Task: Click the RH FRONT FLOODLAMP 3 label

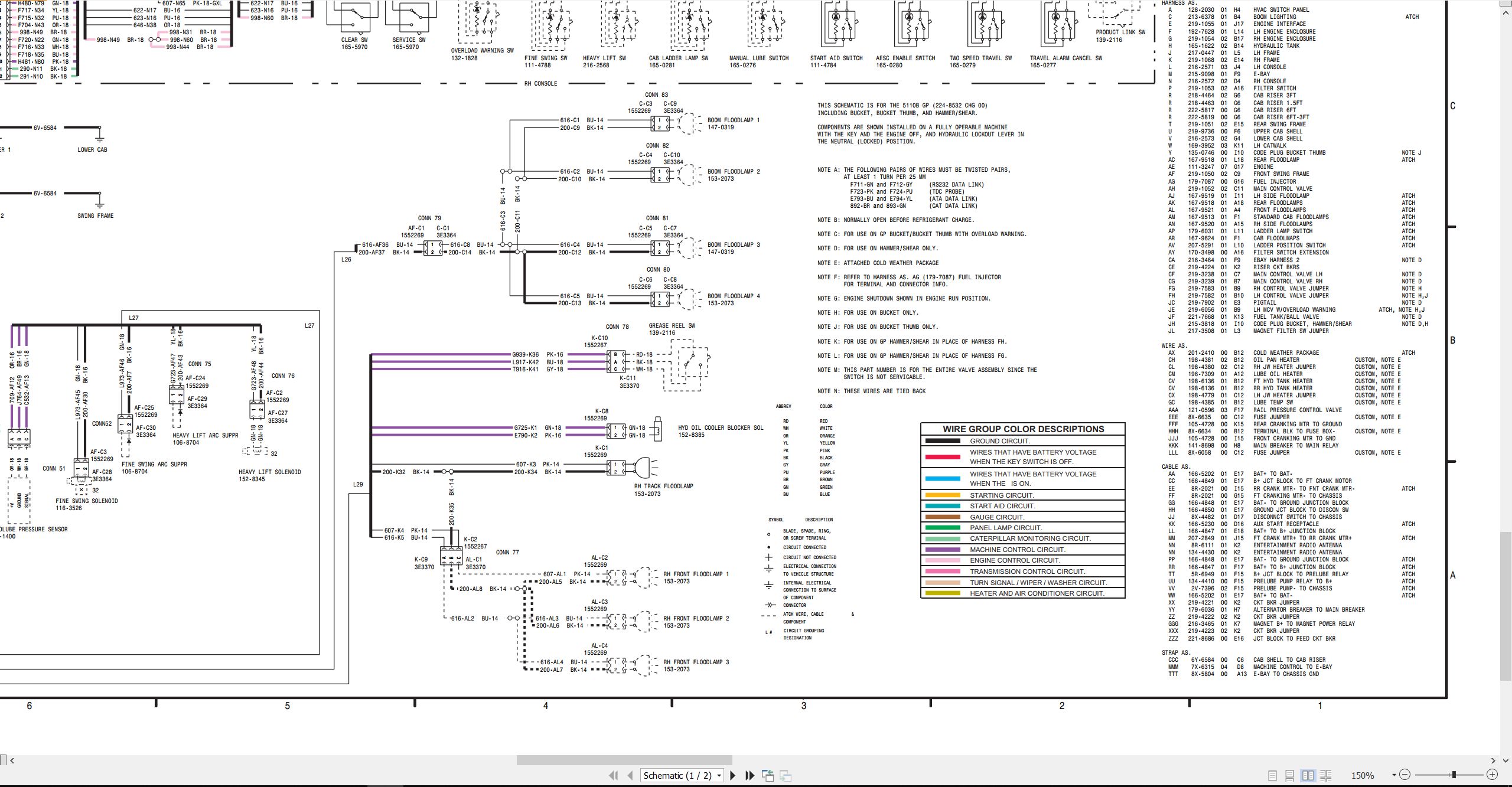Action: point(696,662)
